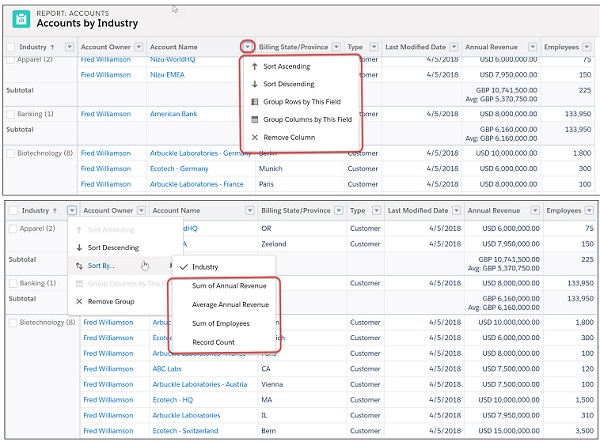The height and width of the screenshot is (442, 600).
Task: Toggle the Apparel (2) checkbox in upper report
Action: pyautogui.click(x=12, y=61)
